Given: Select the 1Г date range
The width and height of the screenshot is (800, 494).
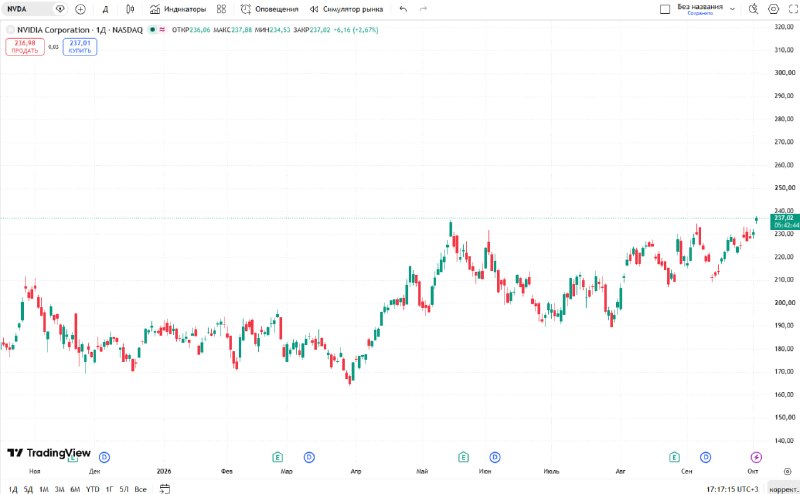Looking at the screenshot, I should (x=109, y=489).
